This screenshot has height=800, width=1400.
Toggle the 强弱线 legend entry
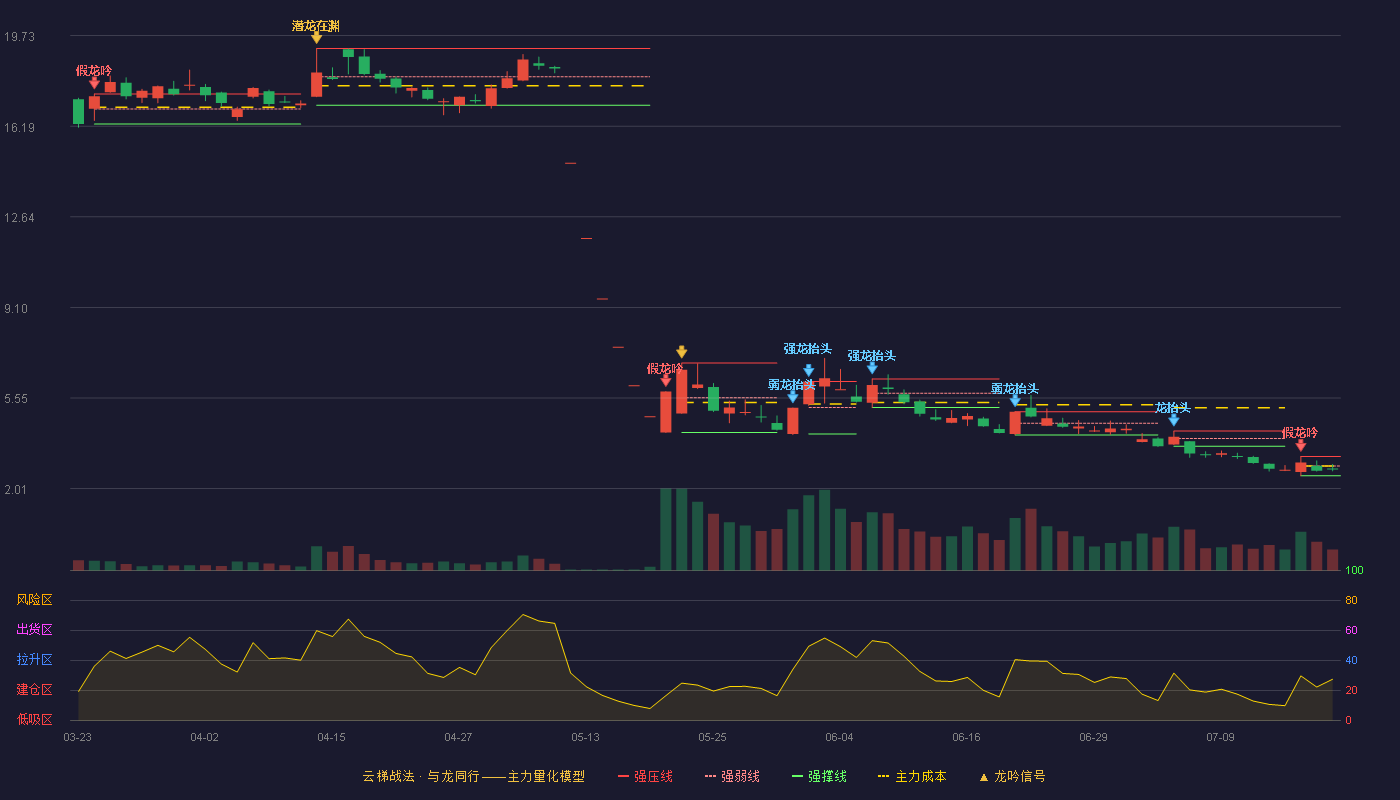[732, 776]
